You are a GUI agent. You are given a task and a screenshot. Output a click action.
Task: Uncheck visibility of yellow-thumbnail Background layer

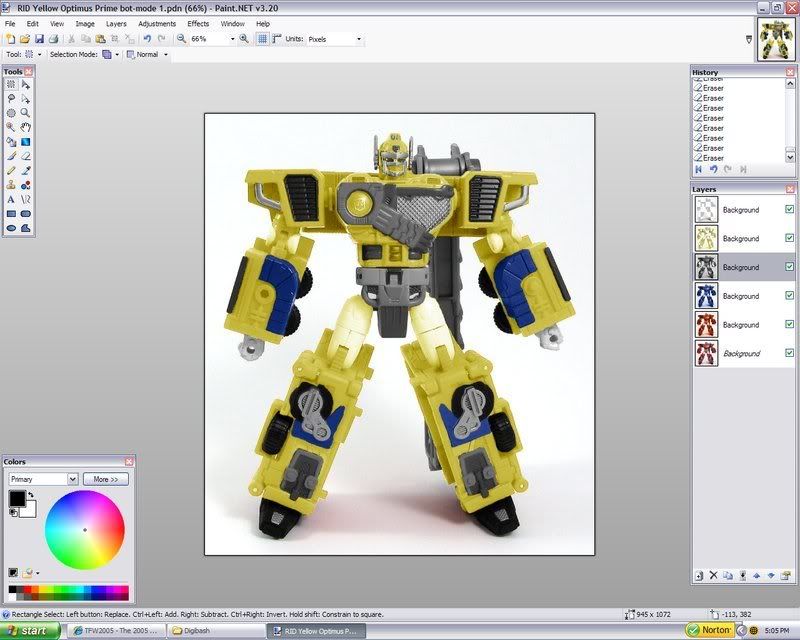[789, 238]
